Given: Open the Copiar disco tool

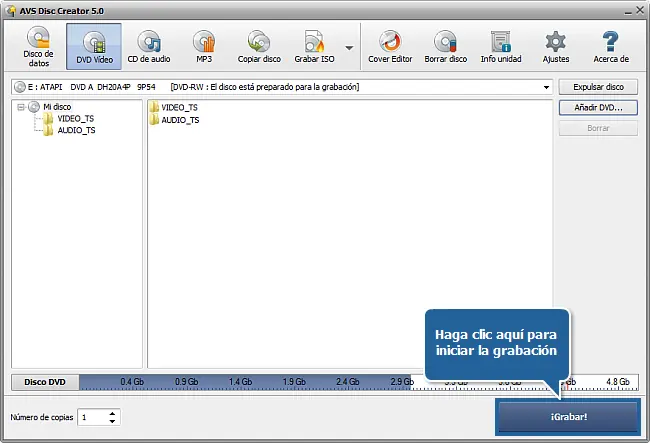Looking at the screenshot, I should coord(259,46).
